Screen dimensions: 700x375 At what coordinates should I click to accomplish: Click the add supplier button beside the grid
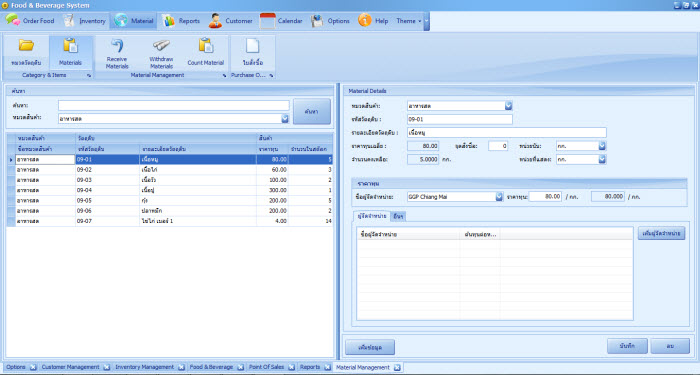[661, 233]
